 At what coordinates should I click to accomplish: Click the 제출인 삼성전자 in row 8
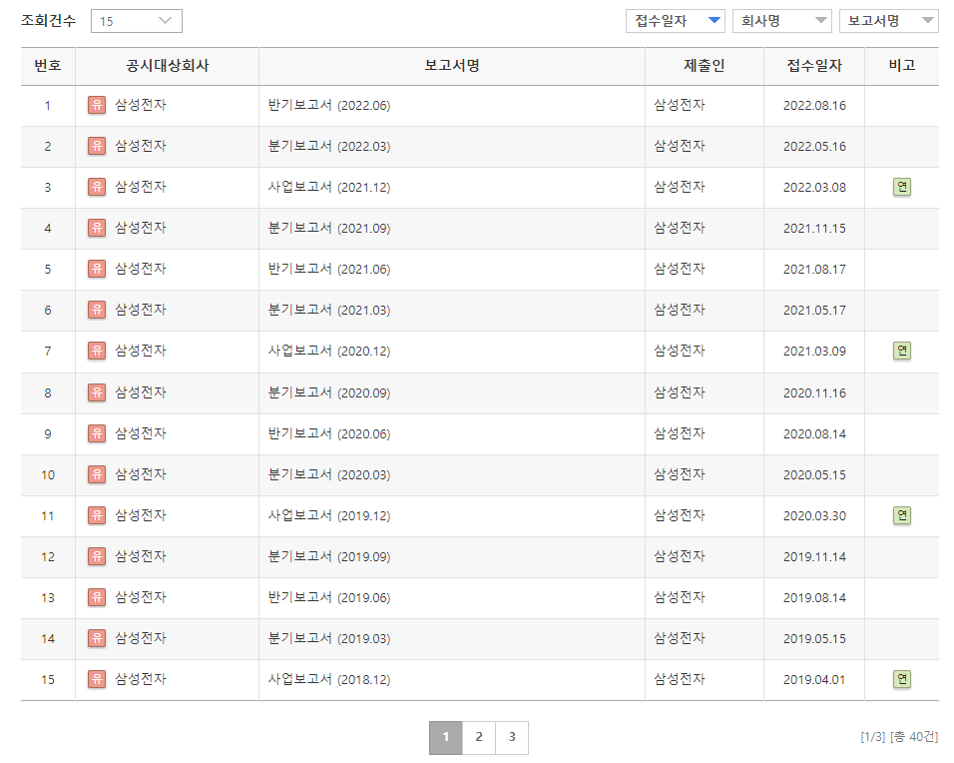pyautogui.click(x=680, y=392)
